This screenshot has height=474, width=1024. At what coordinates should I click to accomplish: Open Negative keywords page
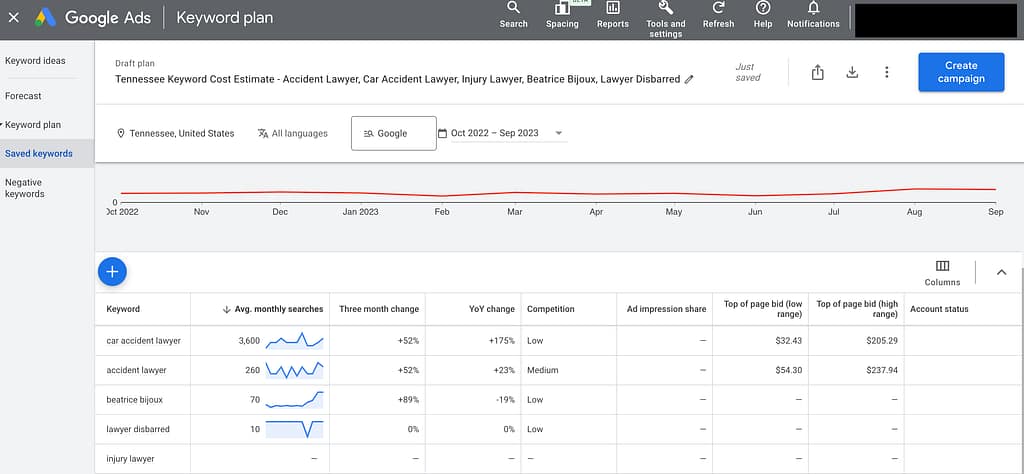(x=24, y=188)
